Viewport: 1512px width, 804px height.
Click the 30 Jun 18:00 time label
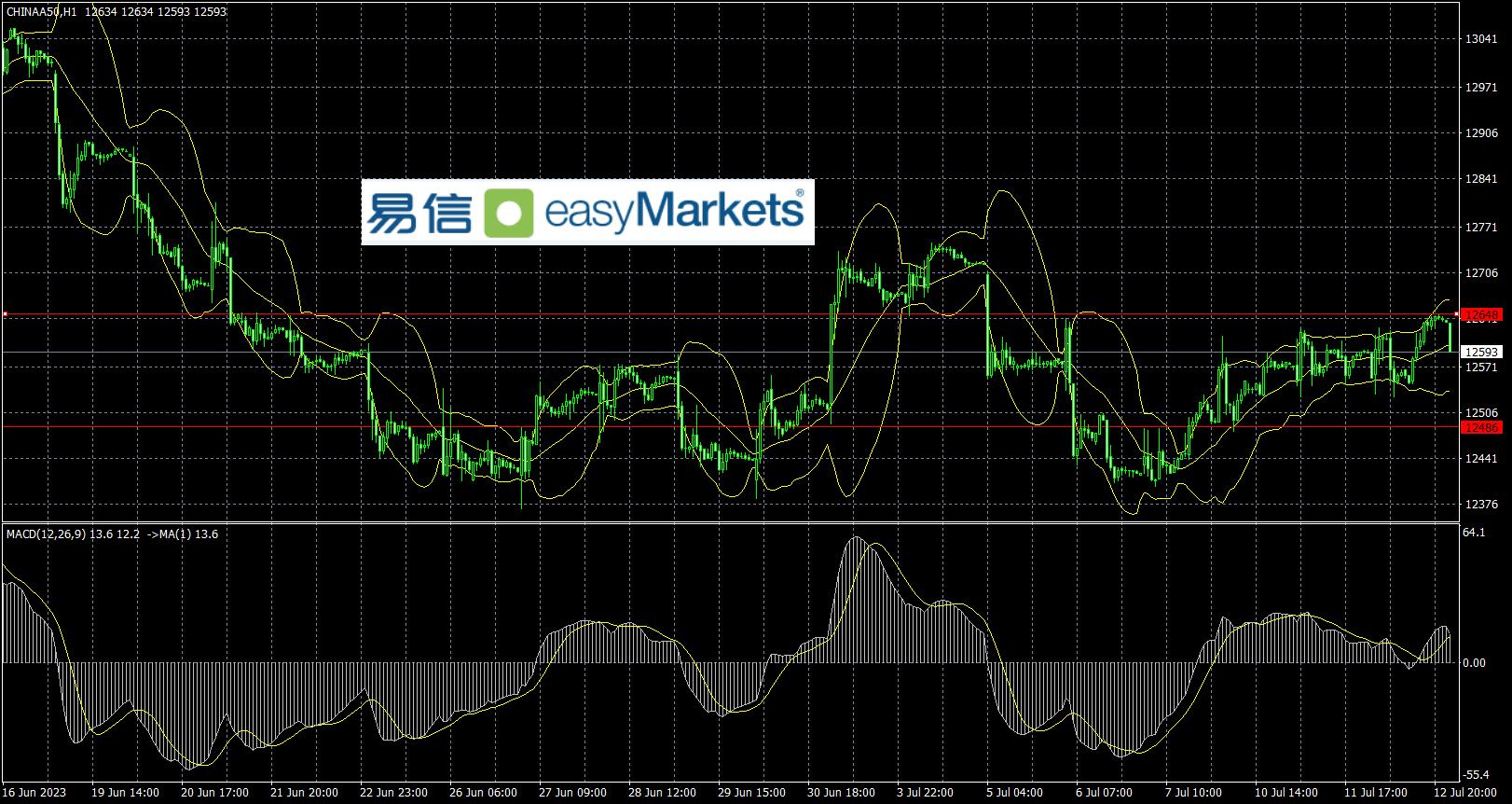click(x=841, y=793)
